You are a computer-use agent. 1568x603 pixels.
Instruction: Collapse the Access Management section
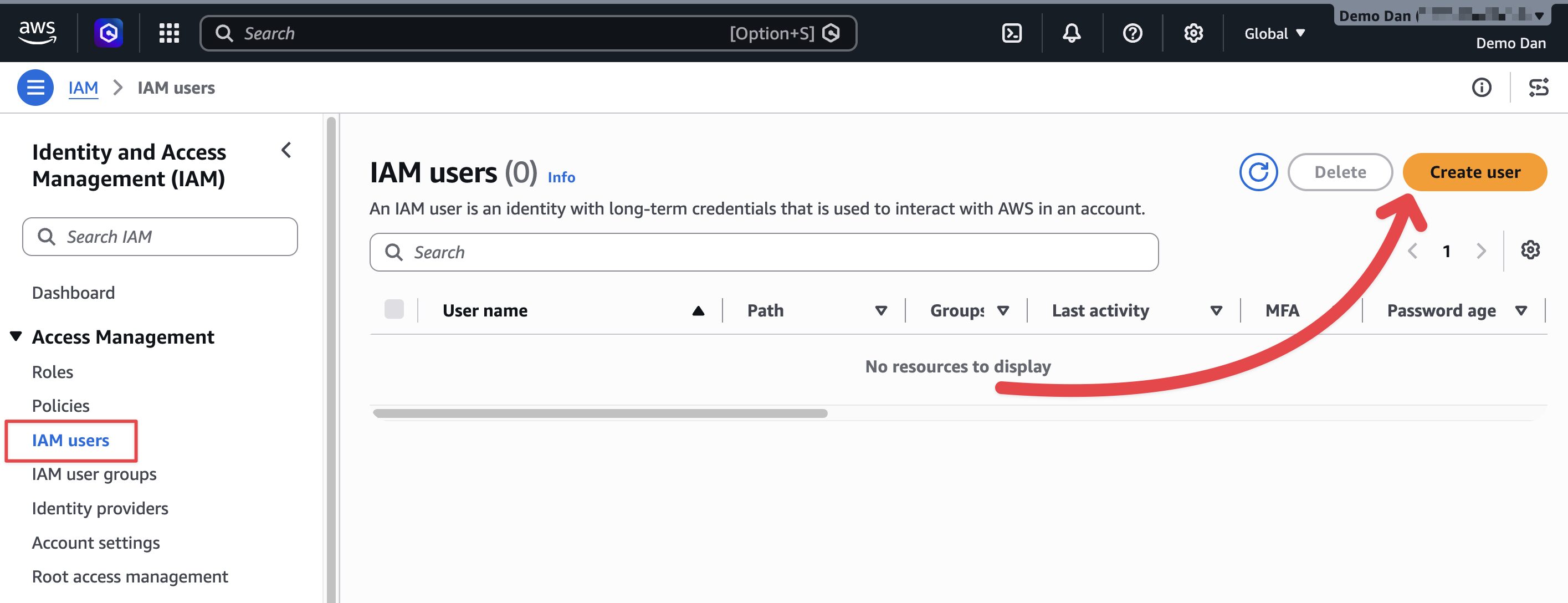click(16, 336)
